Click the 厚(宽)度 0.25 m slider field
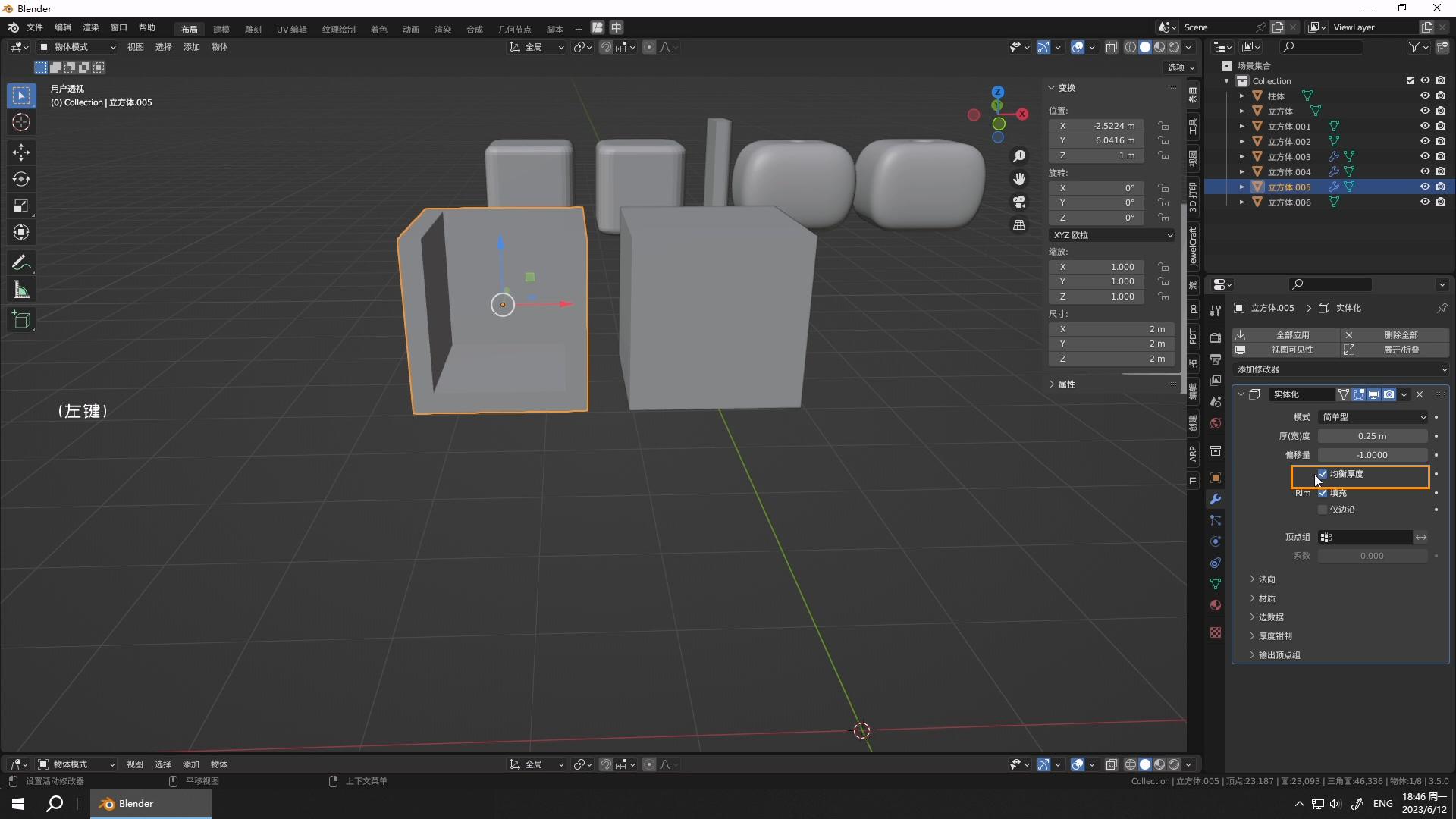The height and width of the screenshot is (819, 1456). click(1372, 436)
